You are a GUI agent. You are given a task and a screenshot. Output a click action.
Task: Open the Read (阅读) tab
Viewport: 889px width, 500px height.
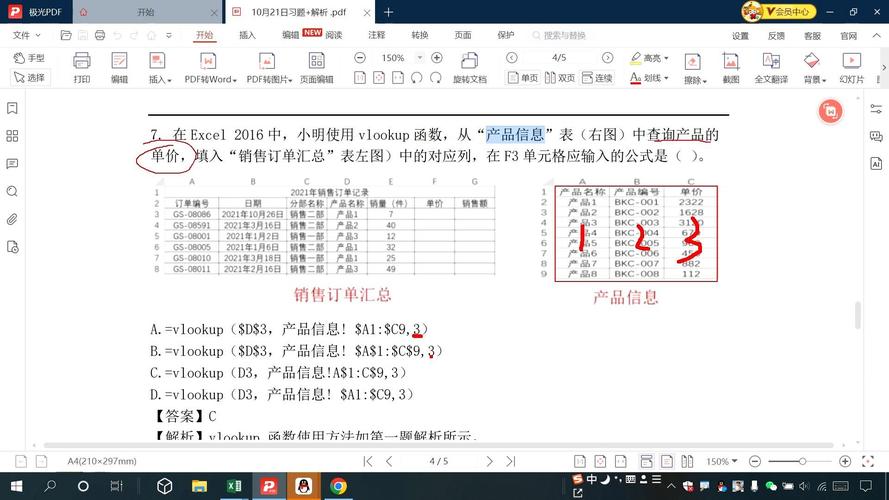pyautogui.click(x=334, y=35)
